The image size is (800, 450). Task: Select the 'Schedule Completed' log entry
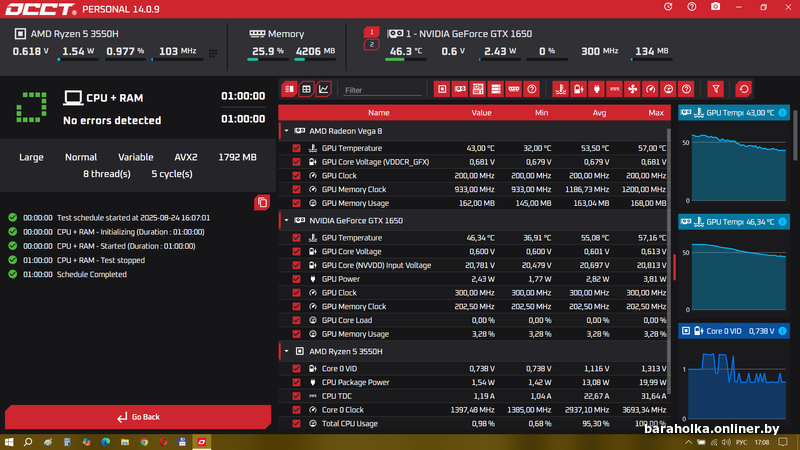point(92,274)
